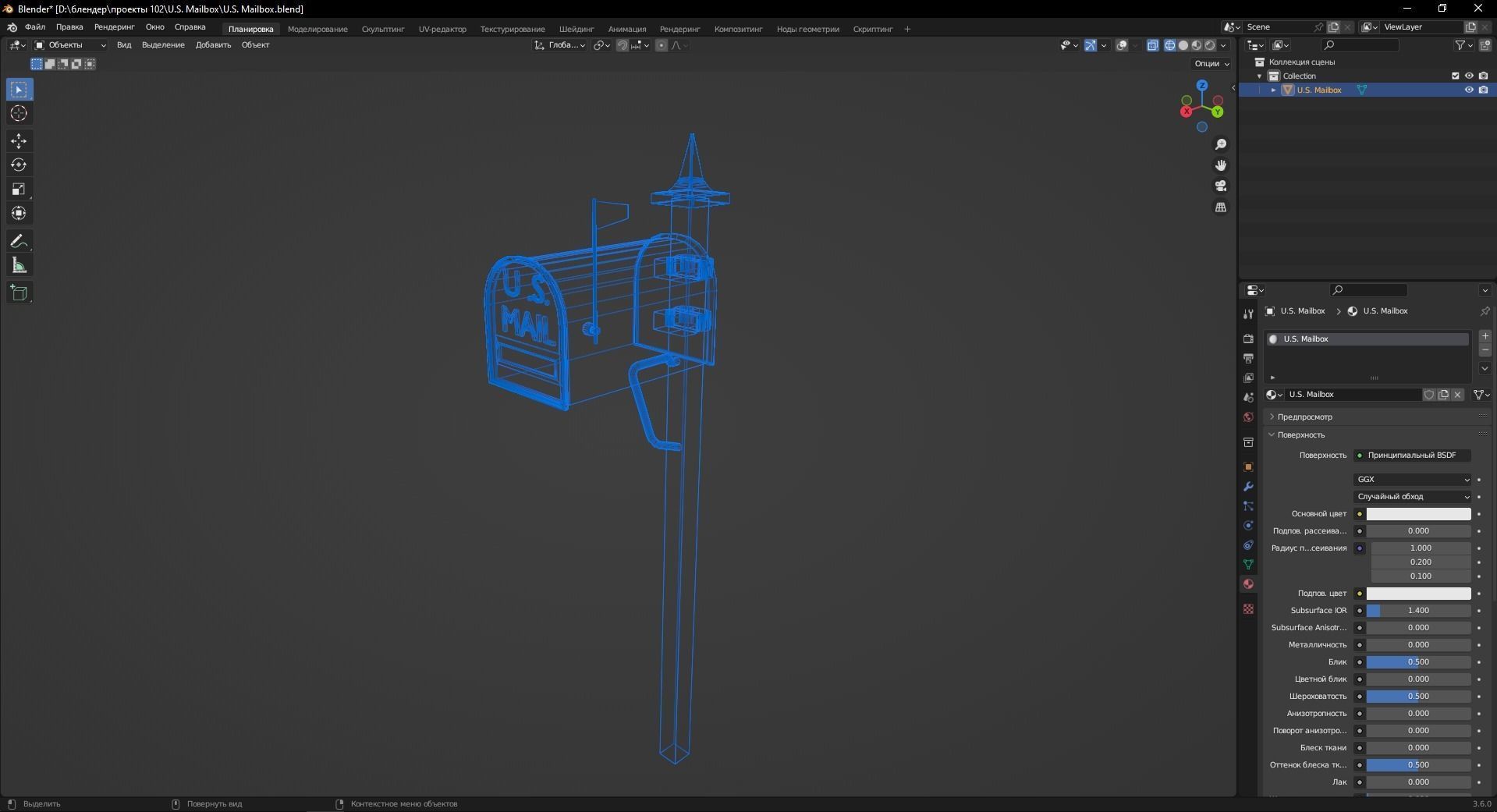Image resolution: width=1497 pixels, height=812 pixels.
Task: Toggle the gizmo display button
Action: point(1091,45)
